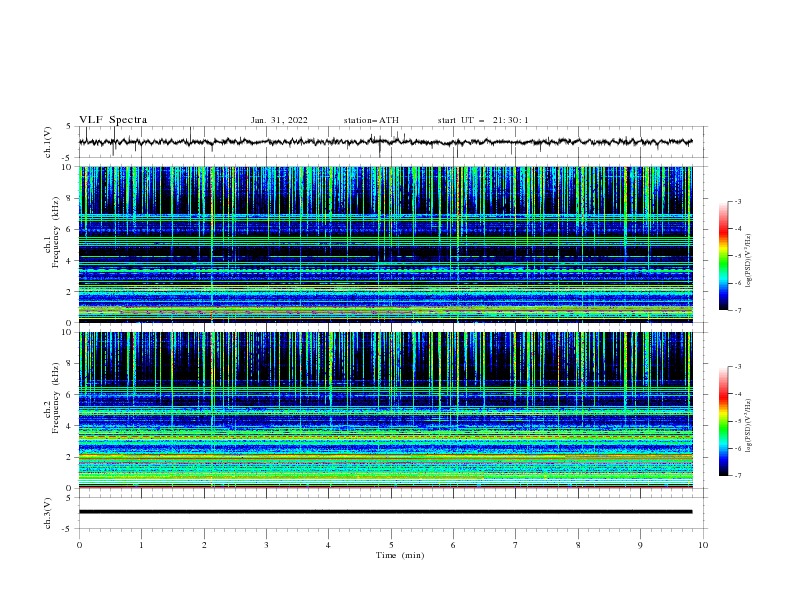
Task: Click the time axis tick label '2'
Action: pyautogui.click(x=204, y=545)
